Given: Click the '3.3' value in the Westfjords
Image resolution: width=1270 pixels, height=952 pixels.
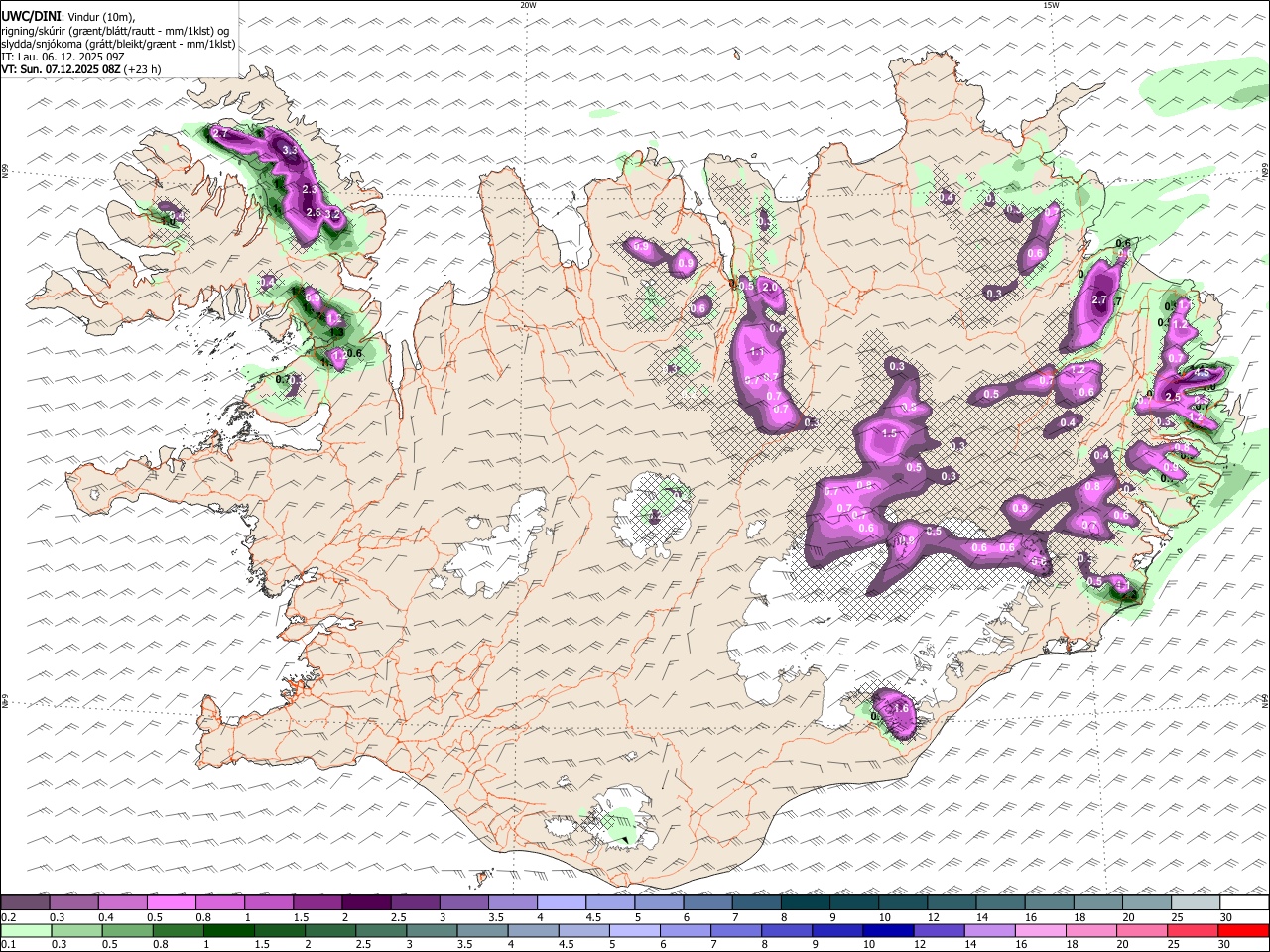Looking at the screenshot, I should (x=290, y=151).
